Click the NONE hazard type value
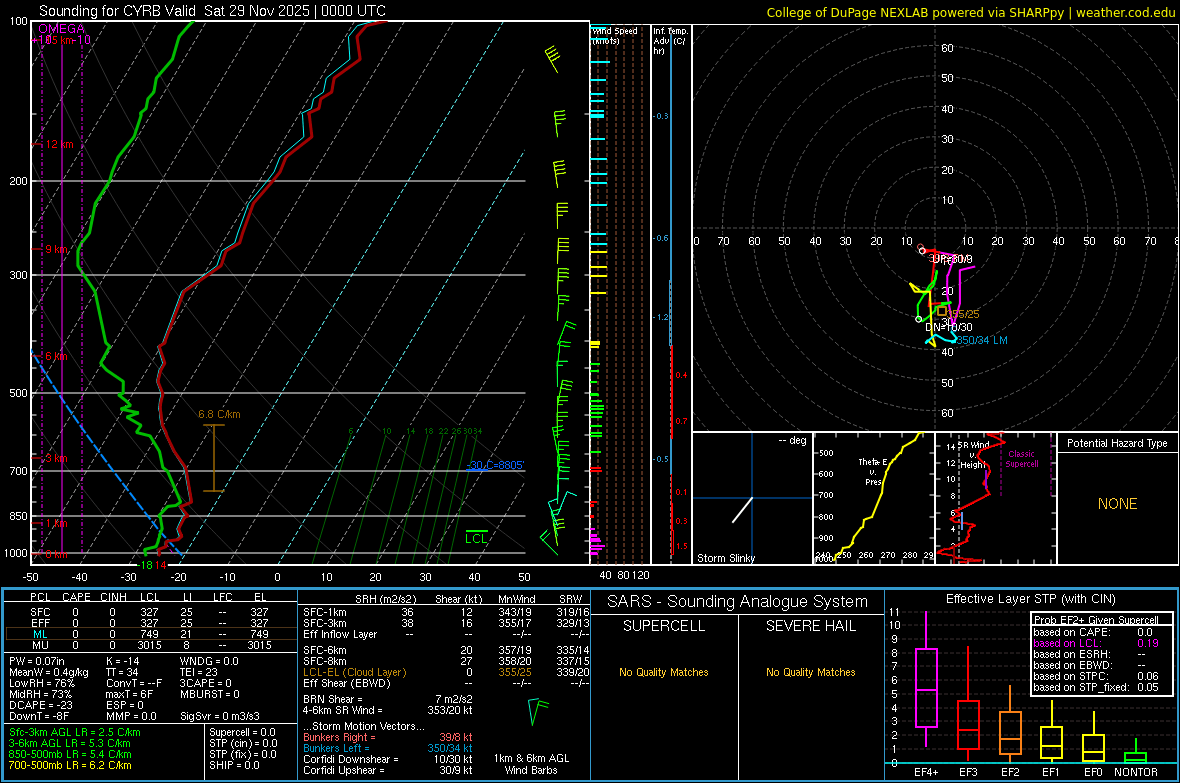The width and height of the screenshot is (1180, 783). pos(1117,504)
